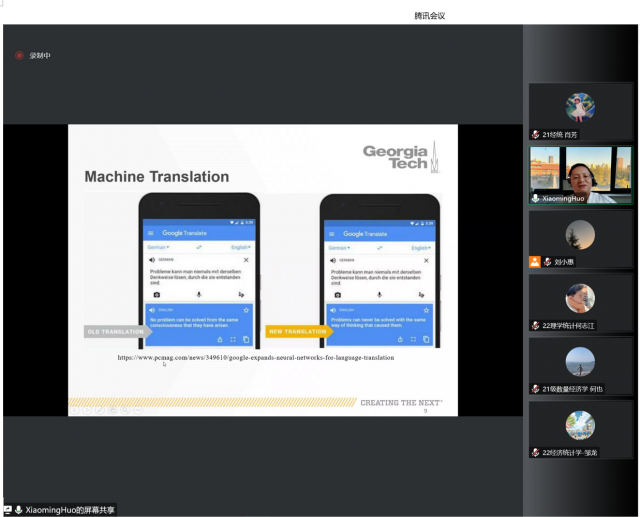The image size is (640, 517).
Task: Copy translation icon on left phone
Action: point(246,339)
